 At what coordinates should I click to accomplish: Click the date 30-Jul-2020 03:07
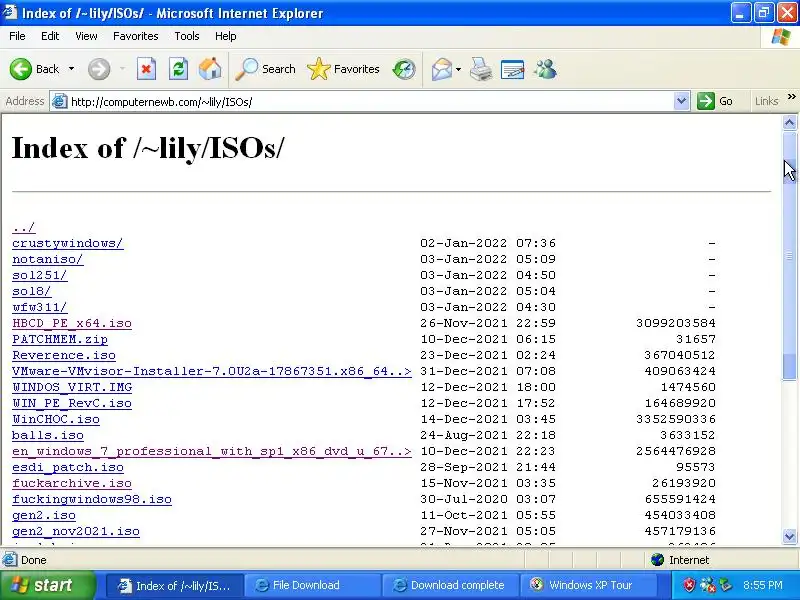[488, 499]
